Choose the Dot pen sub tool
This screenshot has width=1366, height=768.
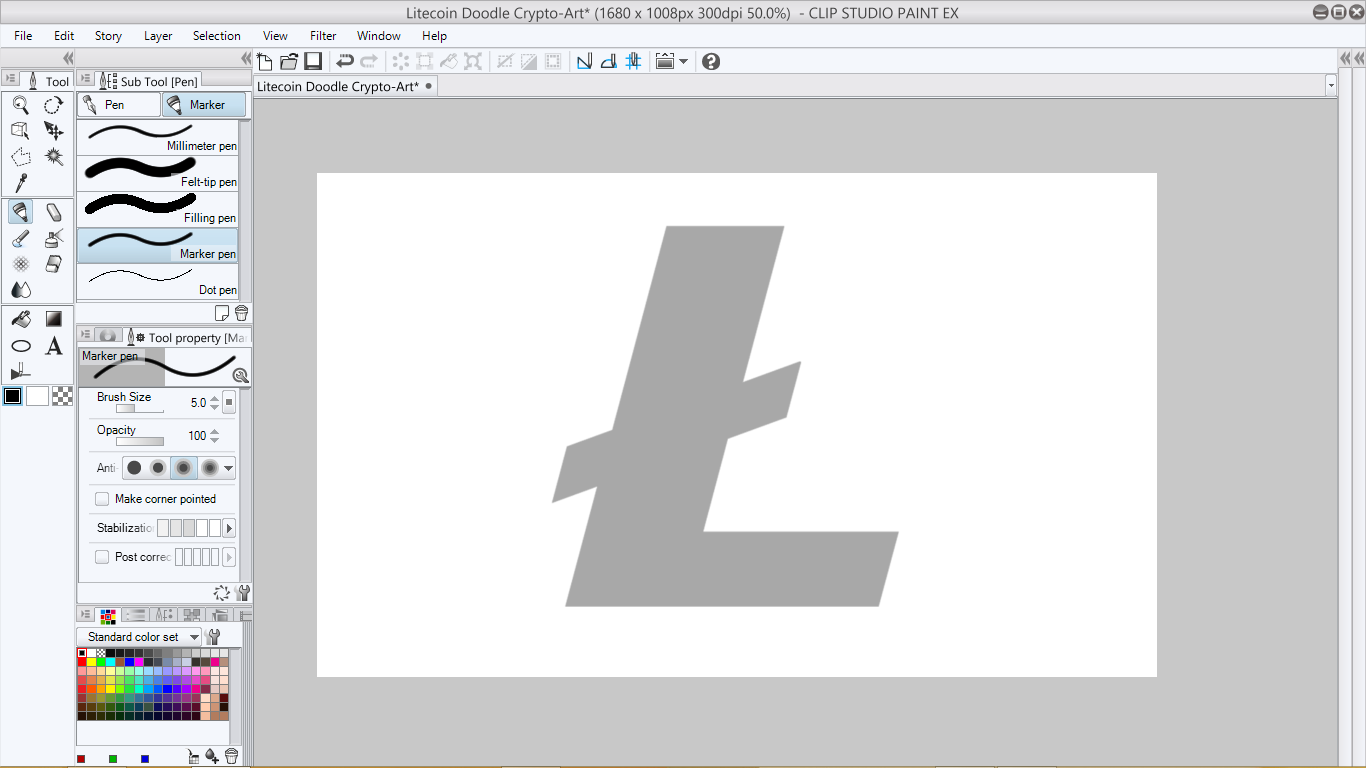[x=158, y=282]
